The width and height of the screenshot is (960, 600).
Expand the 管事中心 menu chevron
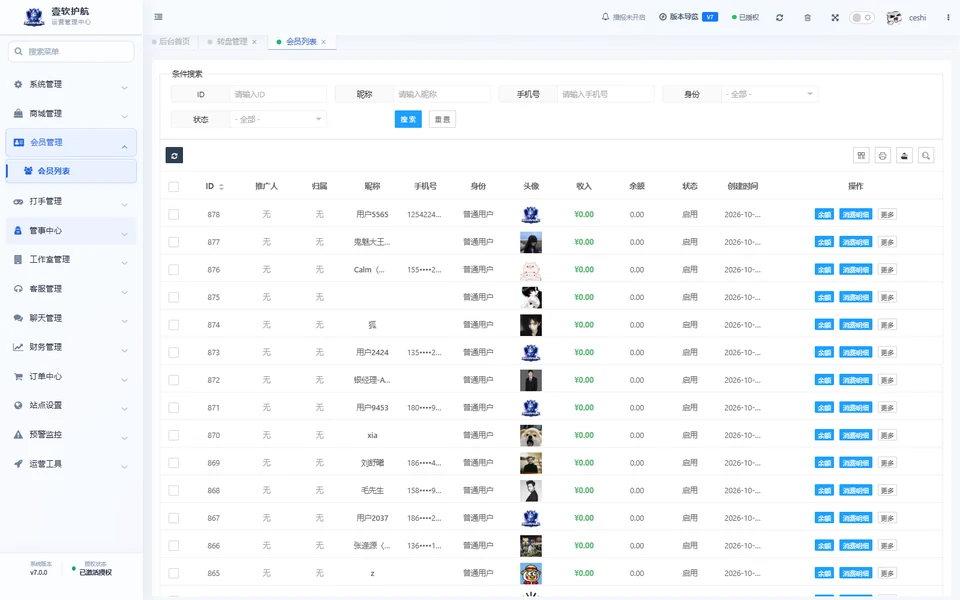[124, 234]
